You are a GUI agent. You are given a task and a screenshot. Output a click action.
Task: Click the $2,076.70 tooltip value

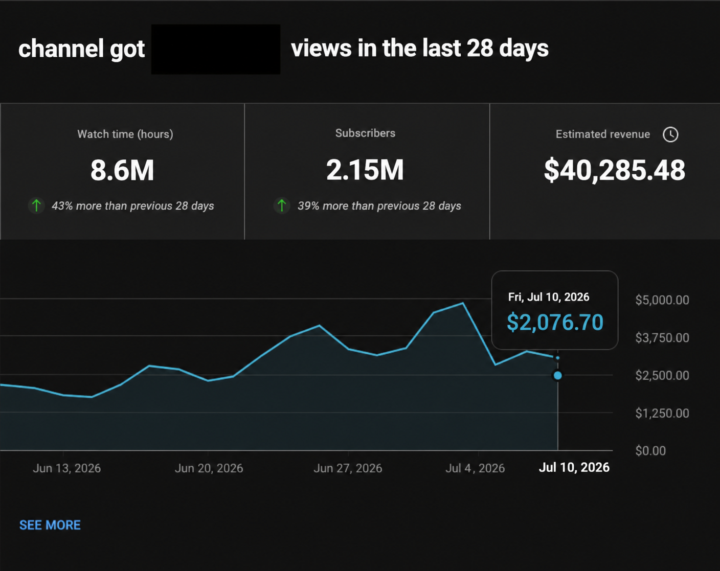[x=555, y=322]
